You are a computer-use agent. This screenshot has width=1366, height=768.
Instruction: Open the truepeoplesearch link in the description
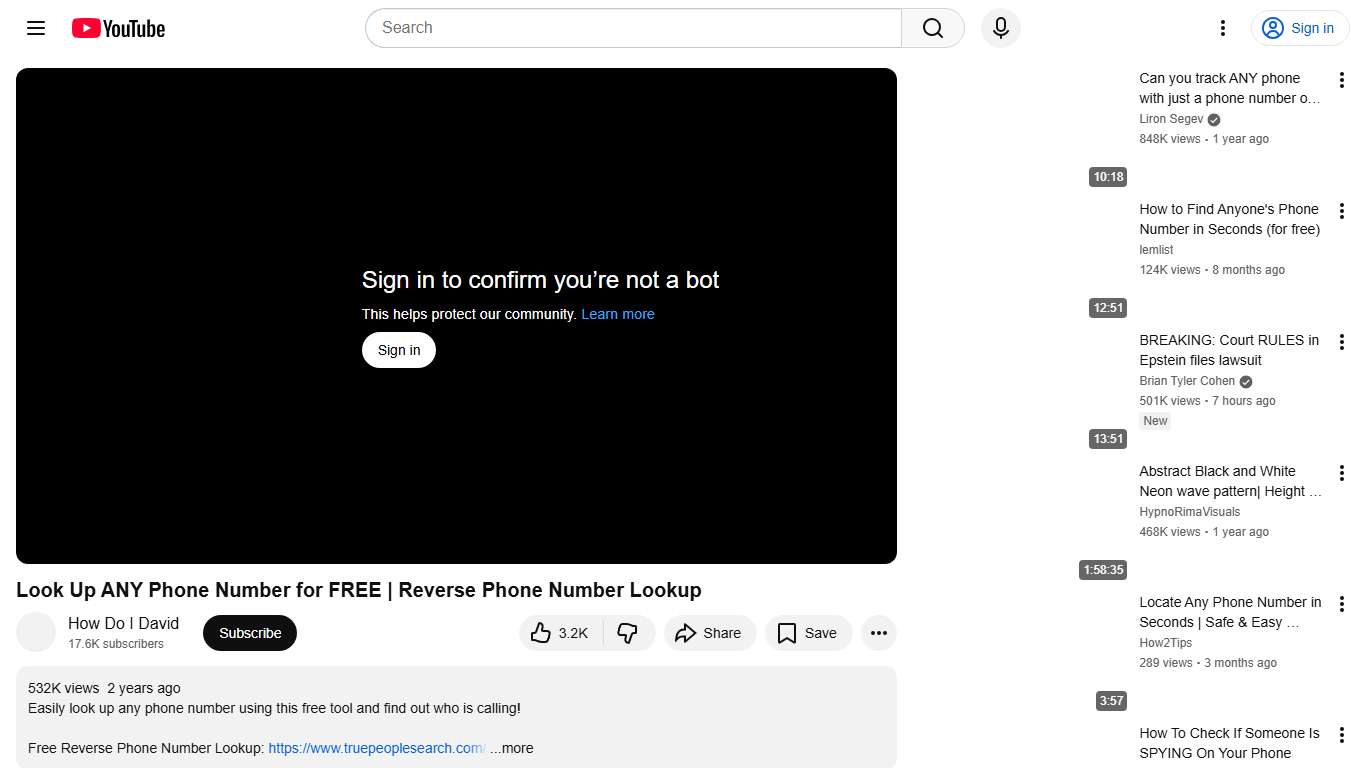click(x=375, y=748)
